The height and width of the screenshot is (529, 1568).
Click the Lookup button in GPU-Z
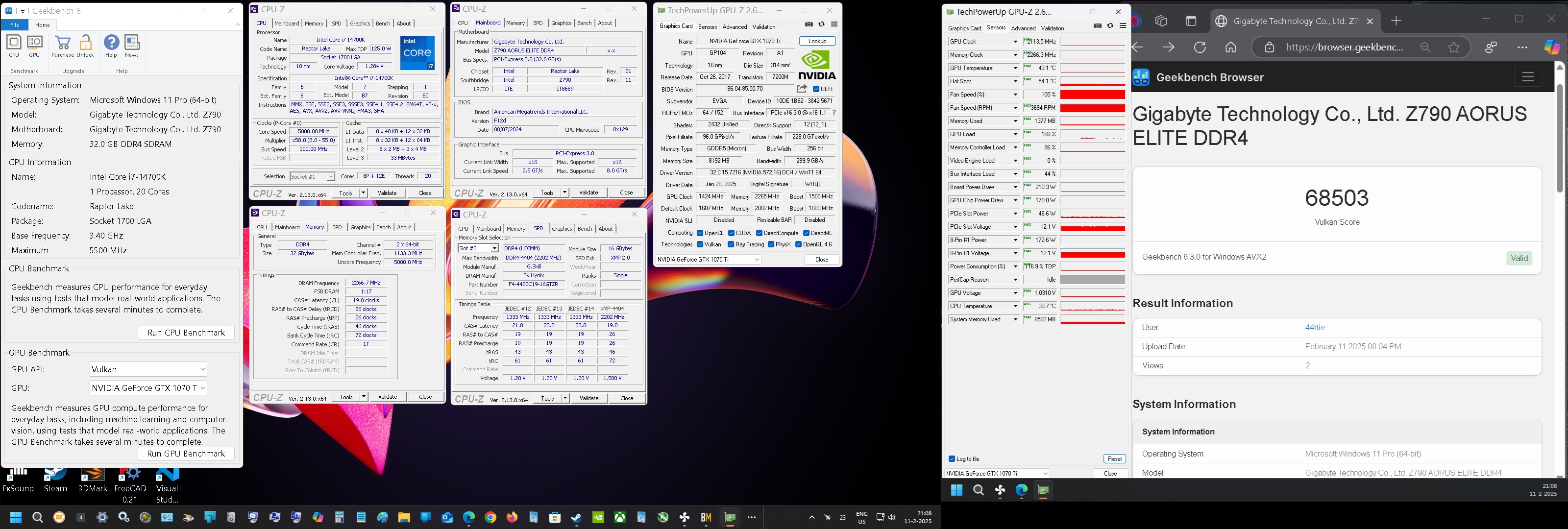click(x=817, y=42)
